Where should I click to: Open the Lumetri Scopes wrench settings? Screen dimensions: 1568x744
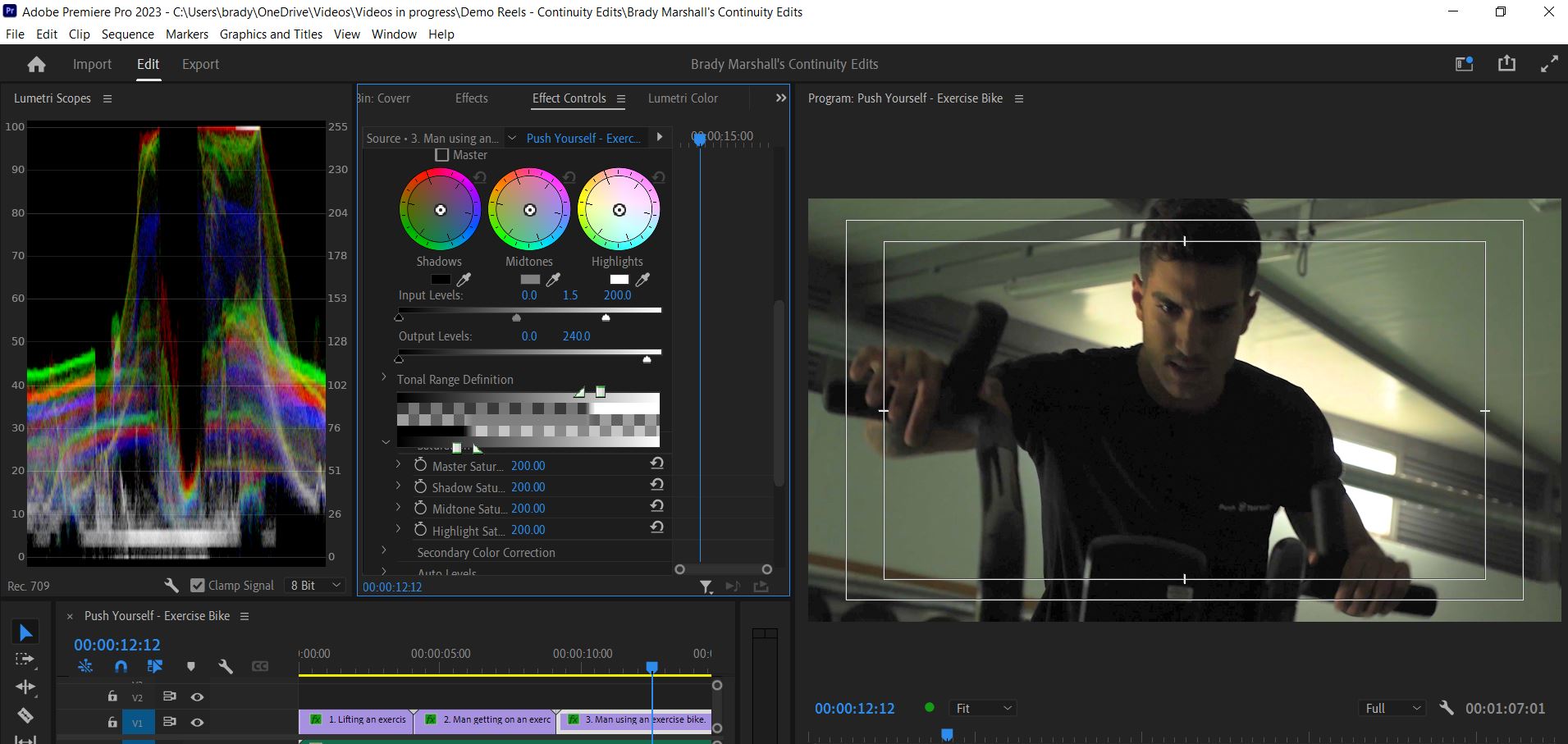pyautogui.click(x=171, y=585)
